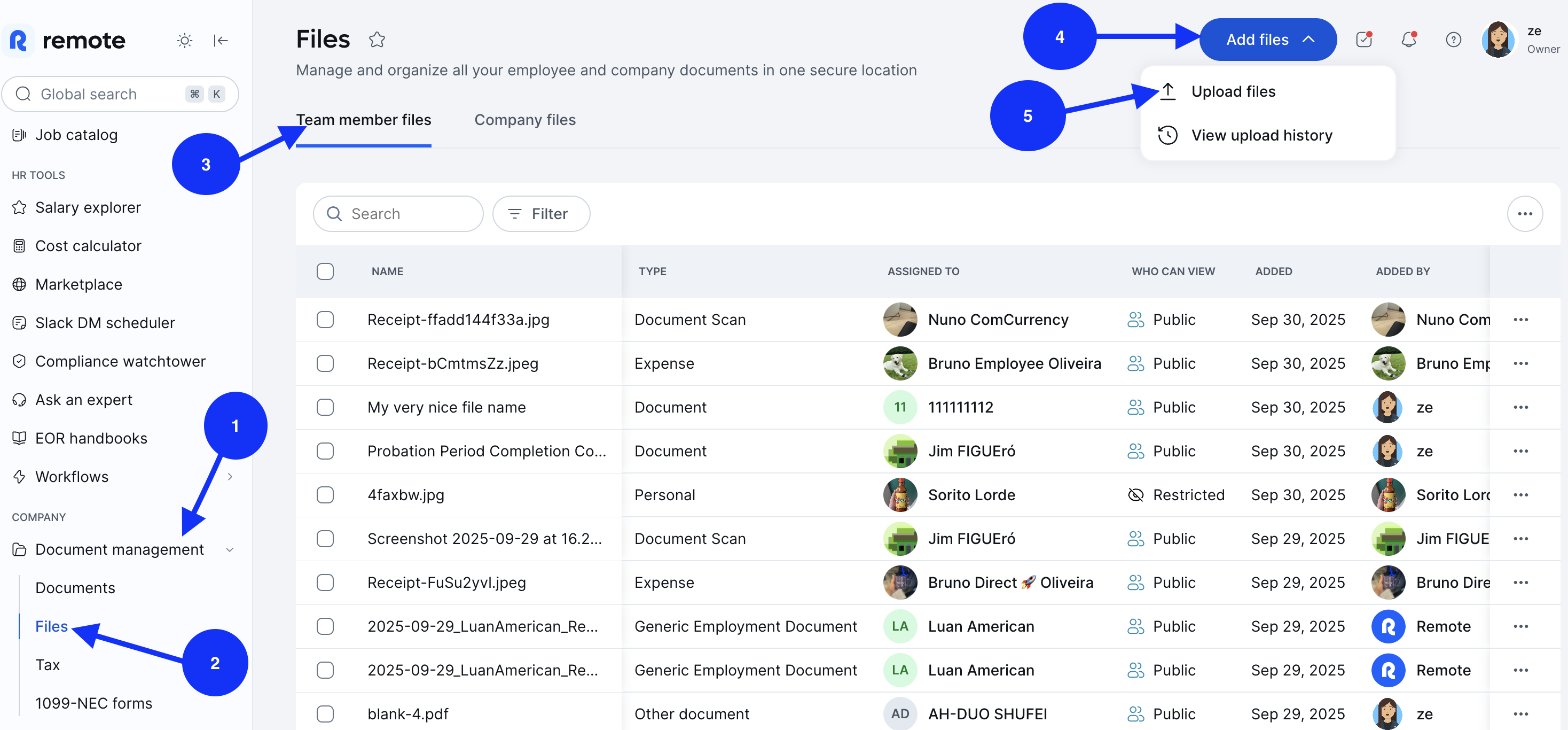Open the help question mark icon
The height and width of the screenshot is (730, 1568).
click(x=1453, y=40)
